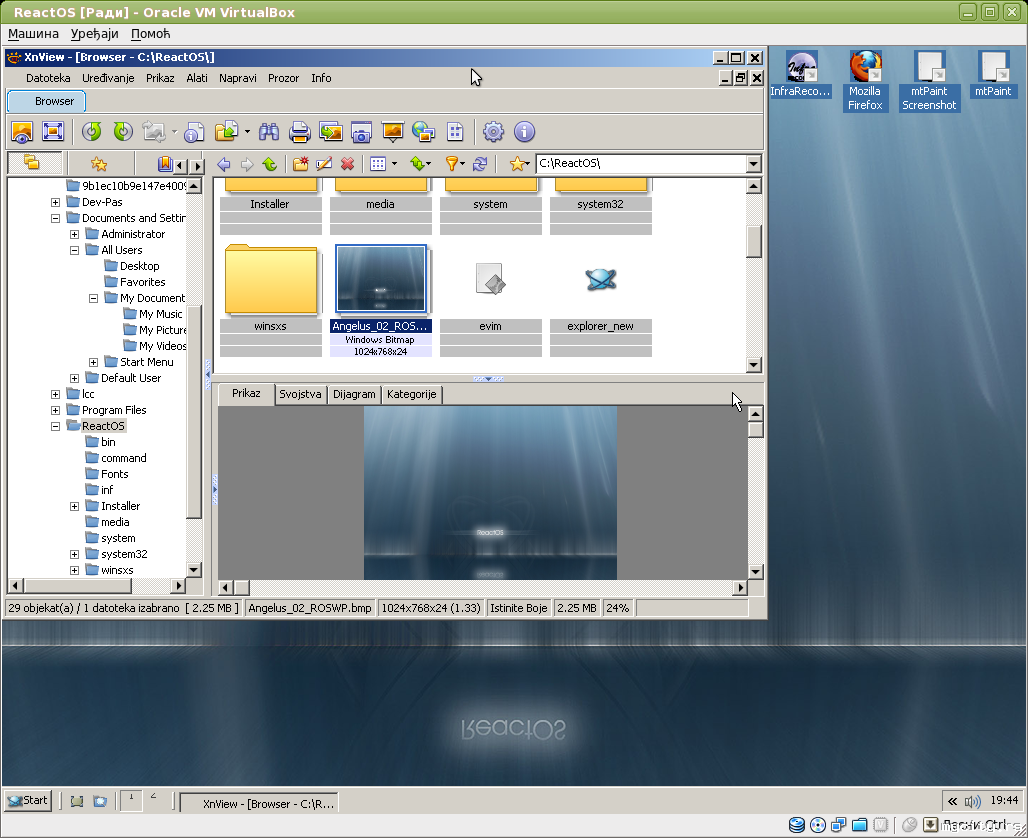Click the ReactOS Start button
The height and width of the screenshot is (838, 1028).
(x=28, y=800)
